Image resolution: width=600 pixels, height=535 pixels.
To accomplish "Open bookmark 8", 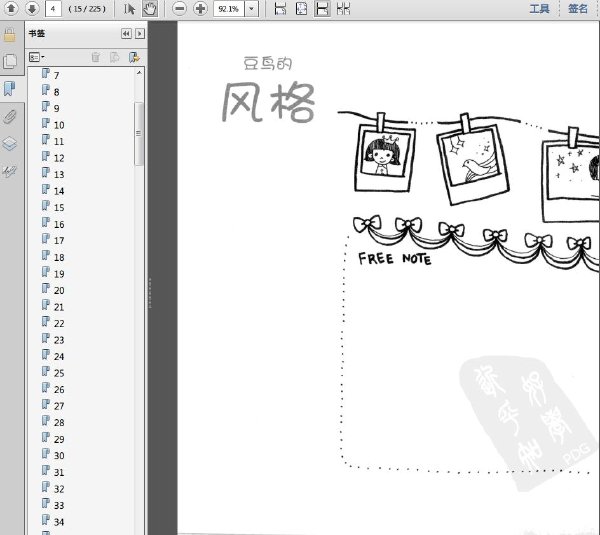I will coord(56,92).
